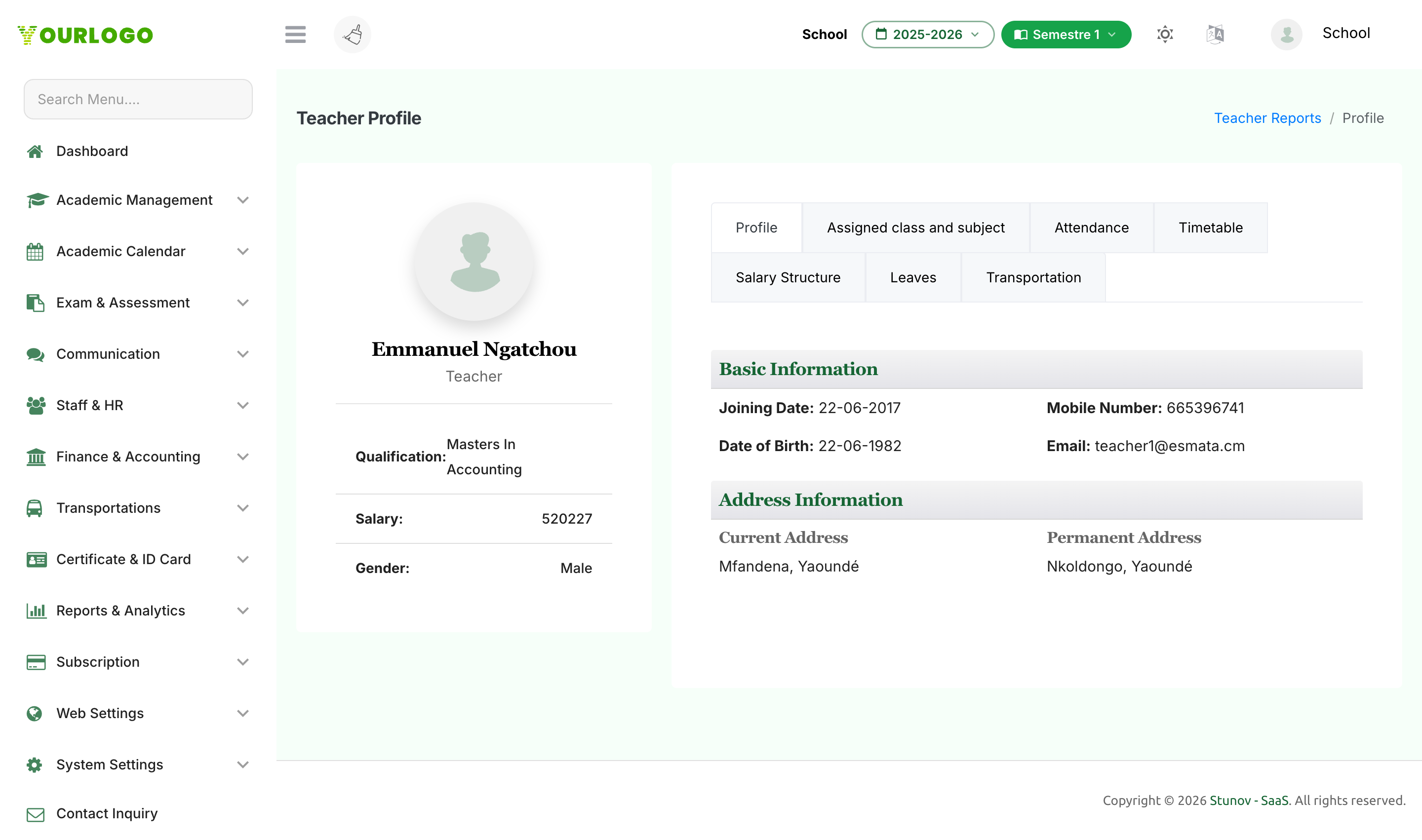Image resolution: width=1422 pixels, height=840 pixels.
Task: Click the mobile number 665396741
Action: click(1205, 408)
